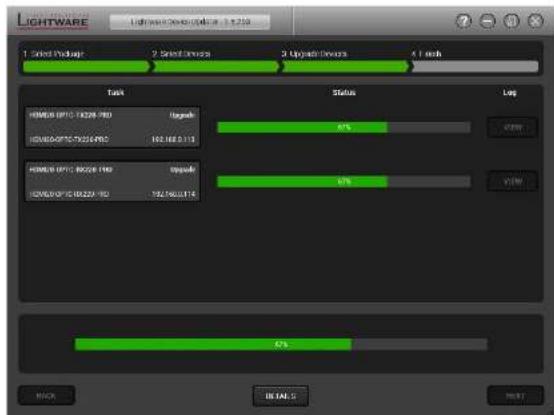Click the 67% progress bar of RX220-PRO device
The image size is (554, 415).
(x=344, y=182)
